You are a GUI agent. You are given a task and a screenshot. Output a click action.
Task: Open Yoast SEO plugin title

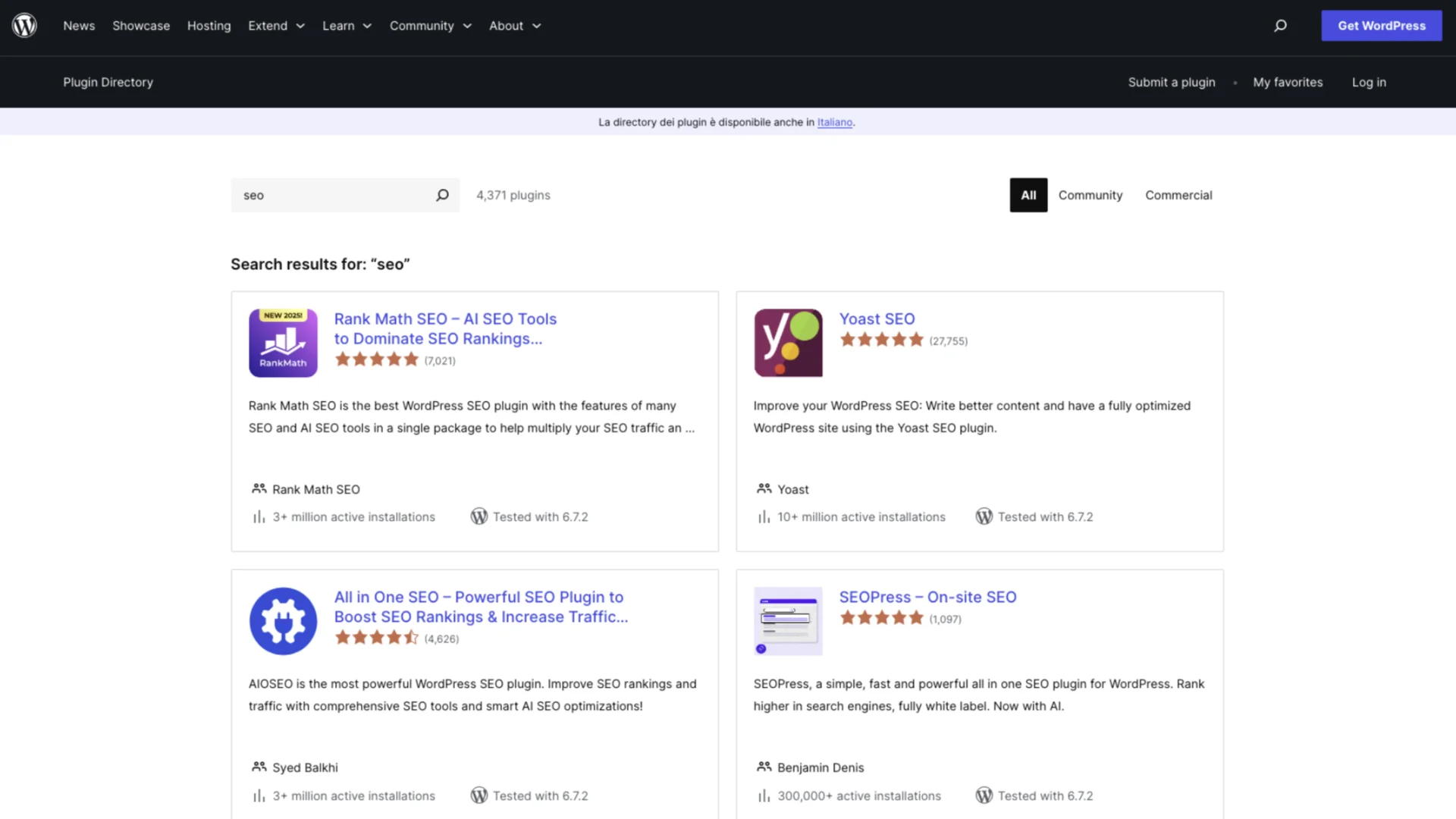click(x=877, y=319)
